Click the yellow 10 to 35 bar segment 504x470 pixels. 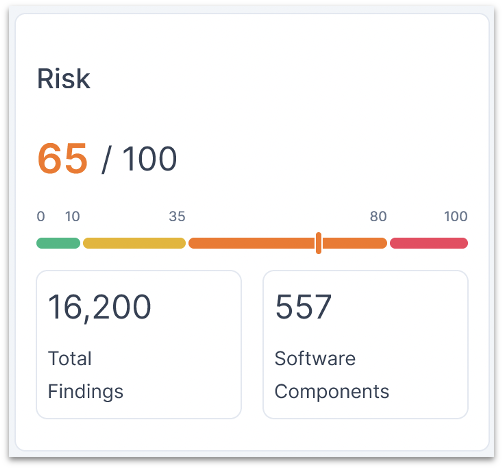coord(134,243)
